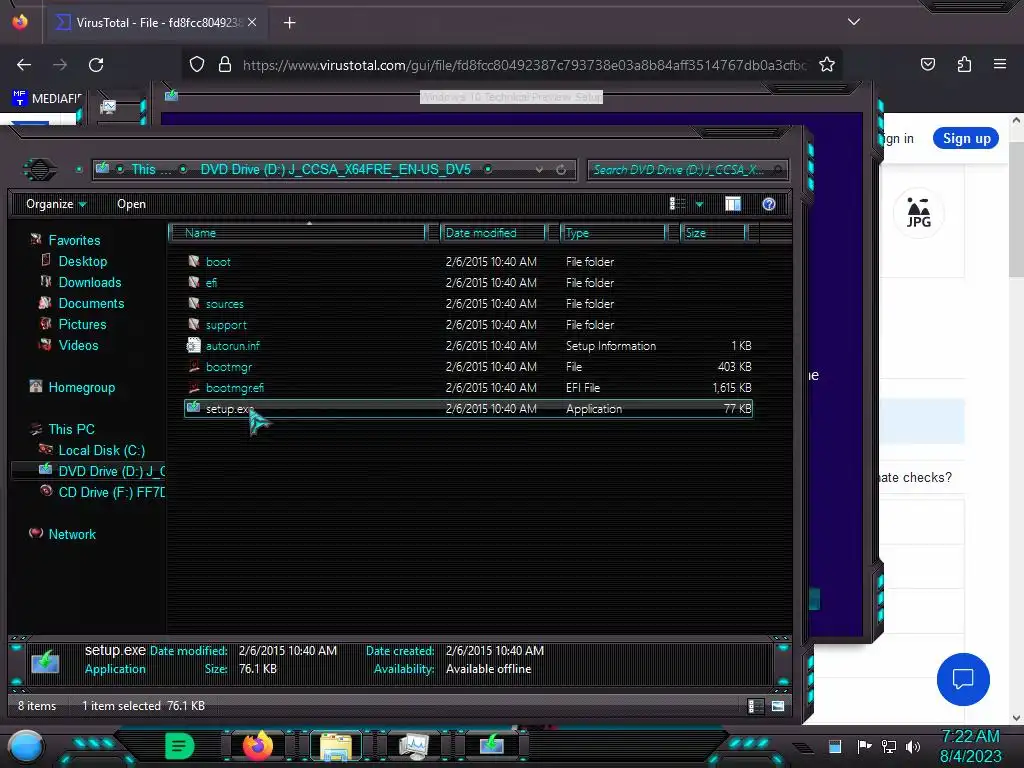Select DVD Drive (D:) in tree
The height and width of the screenshot is (768, 1024).
(112, 471)
